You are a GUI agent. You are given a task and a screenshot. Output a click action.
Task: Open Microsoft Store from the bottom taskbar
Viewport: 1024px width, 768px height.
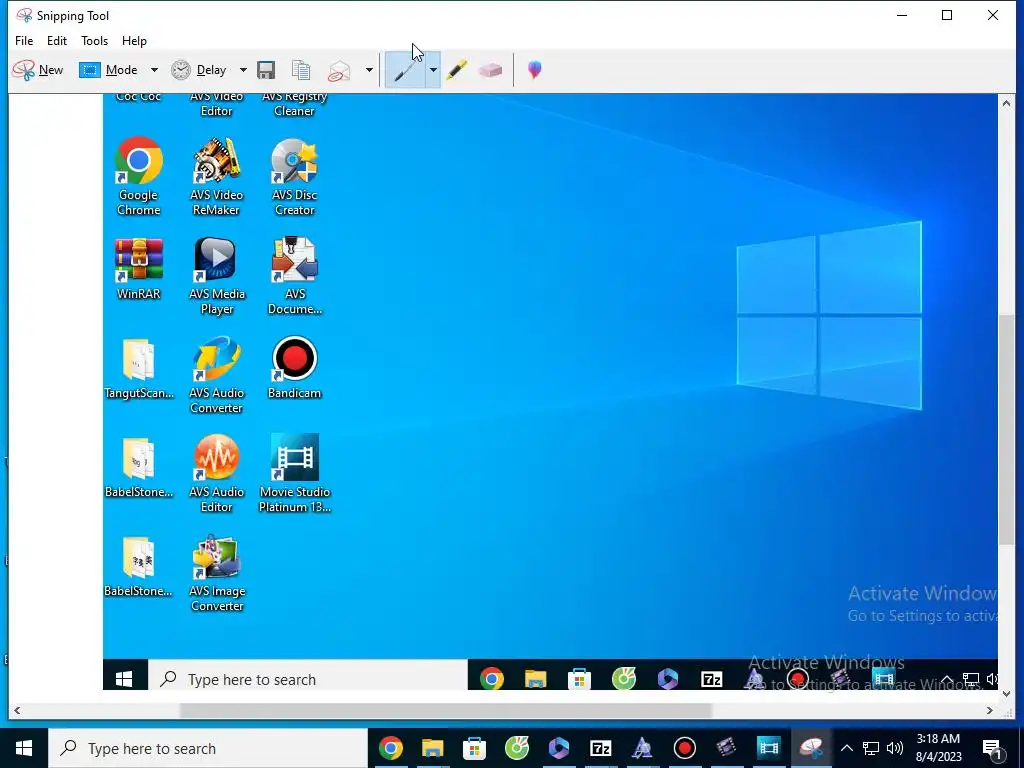[x=474, y=748]
